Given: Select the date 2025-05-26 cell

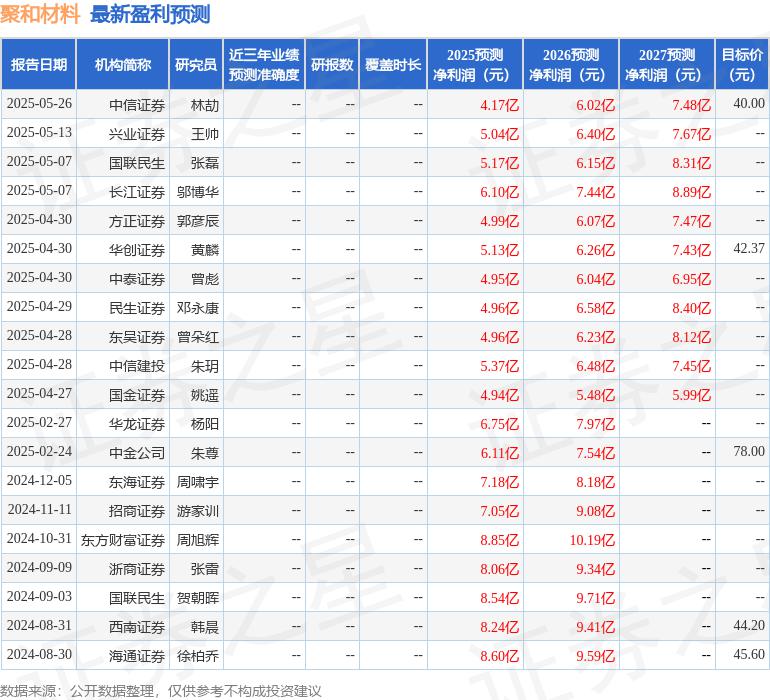Looking at the screenshot, I should point(39,104).
